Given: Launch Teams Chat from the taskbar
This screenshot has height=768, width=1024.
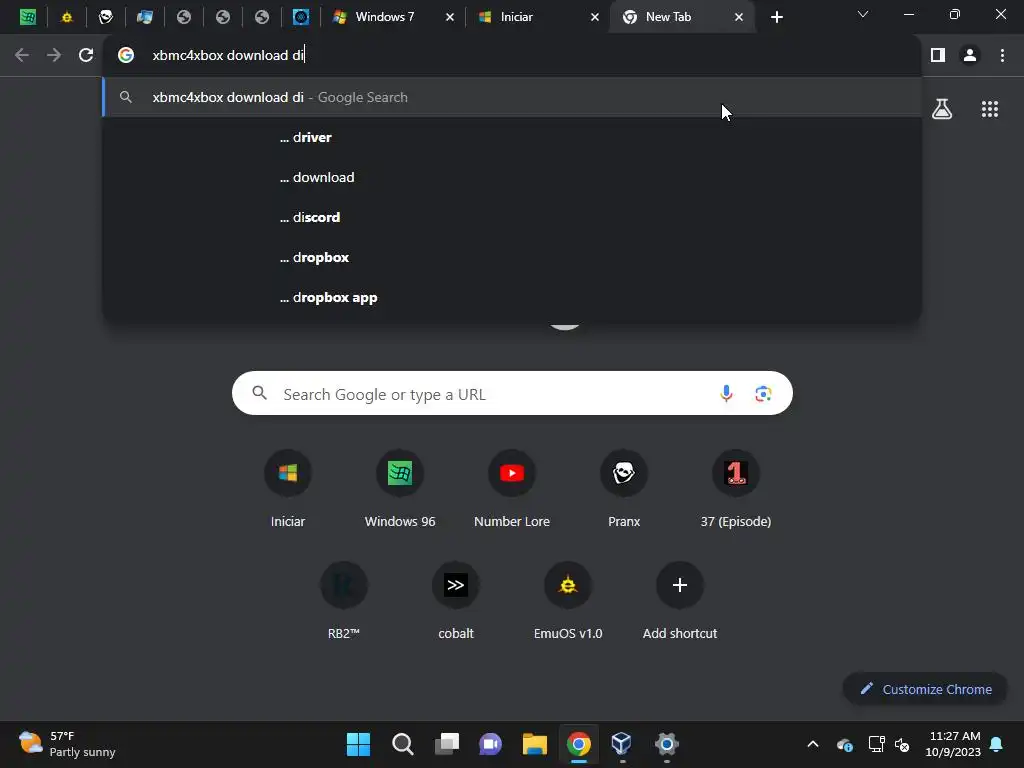Looking at the screenshot, I should (490, 744).
